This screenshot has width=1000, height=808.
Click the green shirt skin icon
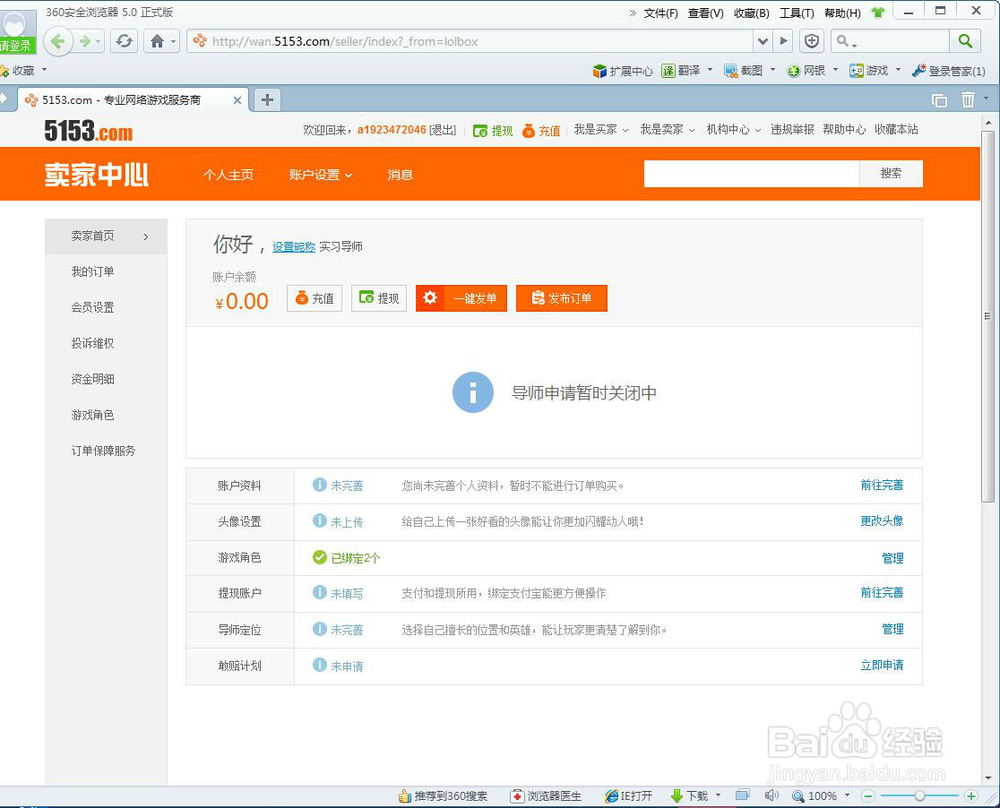878,12
